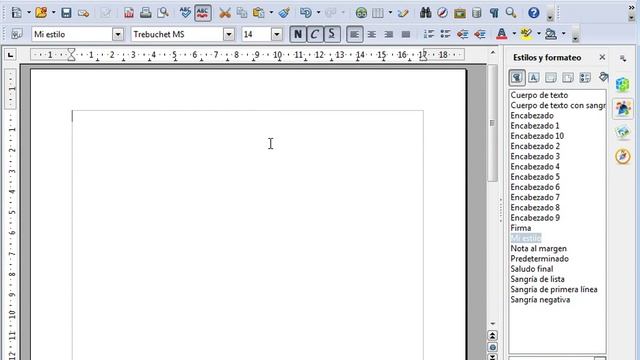Send document as e-mail icon
Image resolution: width=640 pixels, height=360 pixels.
pos(83,13)
